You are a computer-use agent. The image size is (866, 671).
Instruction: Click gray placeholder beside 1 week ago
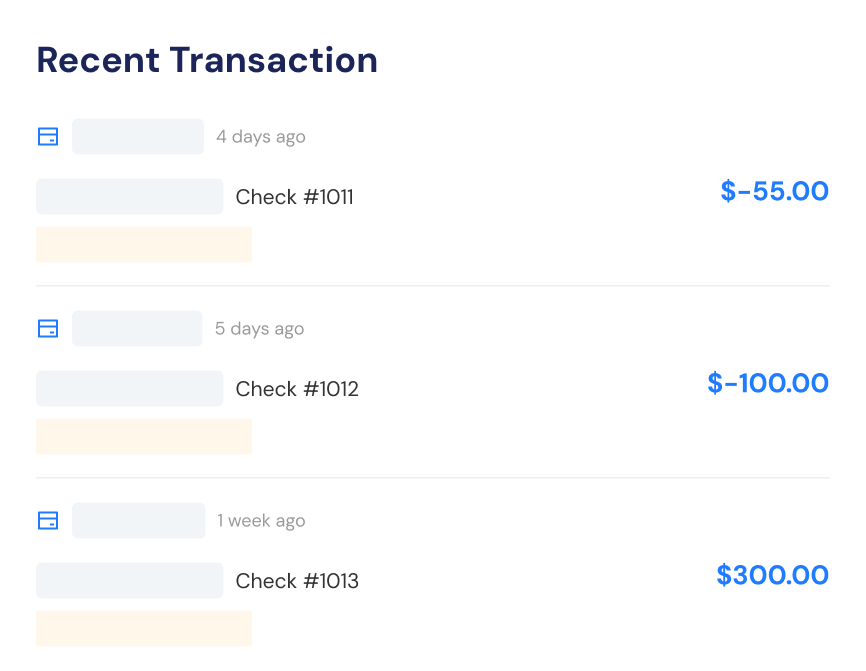[x=139, y=520]
